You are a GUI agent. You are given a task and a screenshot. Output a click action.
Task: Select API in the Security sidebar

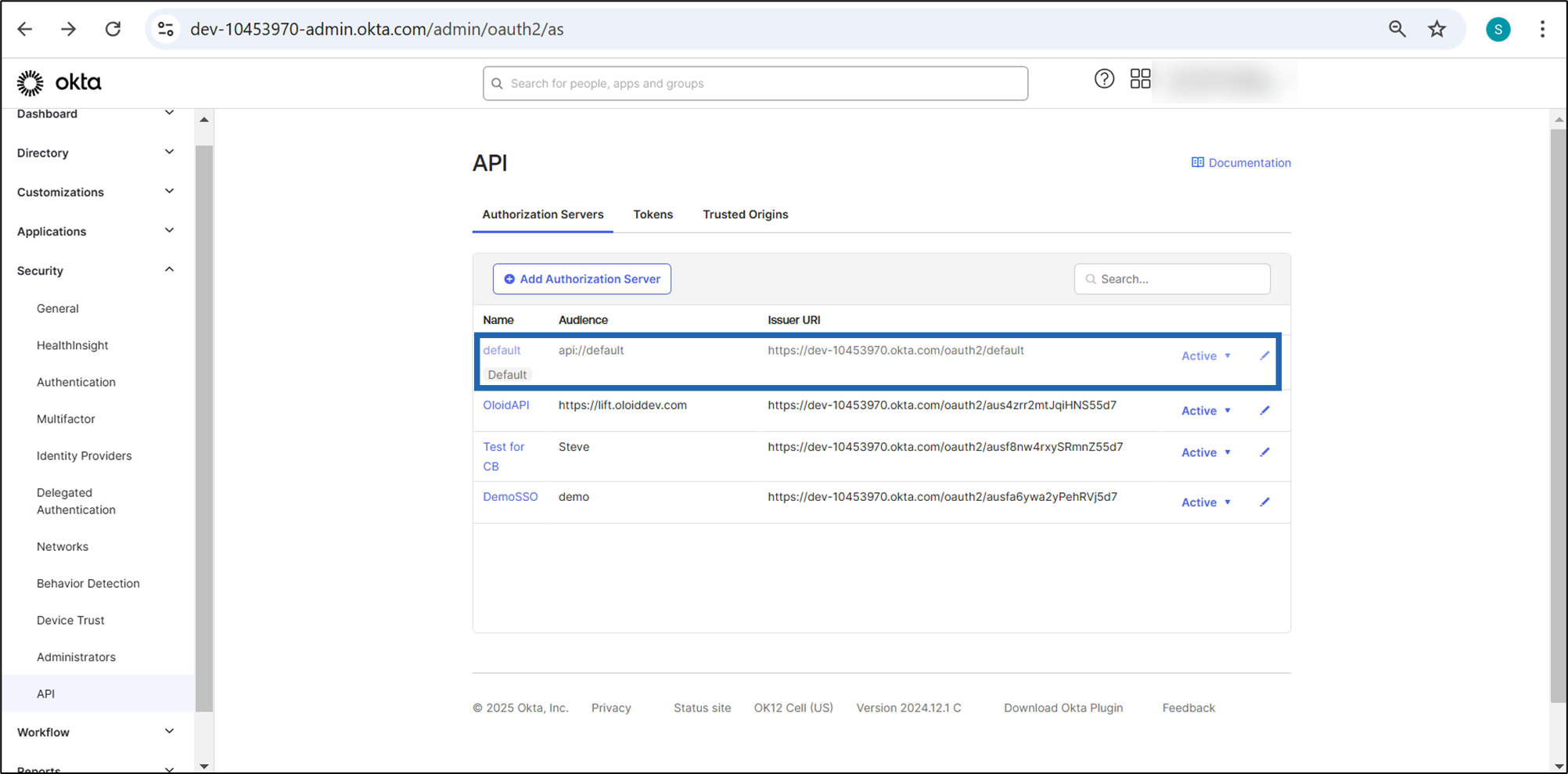pos(98,693)
